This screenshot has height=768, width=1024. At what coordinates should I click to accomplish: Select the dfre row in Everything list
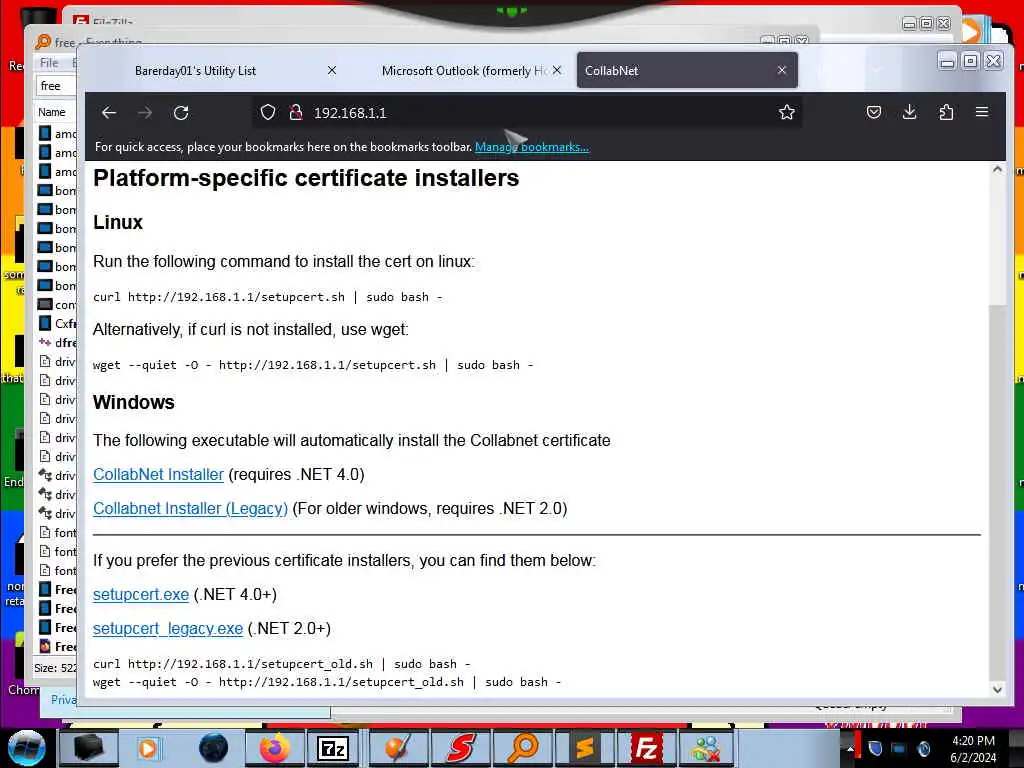click(x=57, y=343)
